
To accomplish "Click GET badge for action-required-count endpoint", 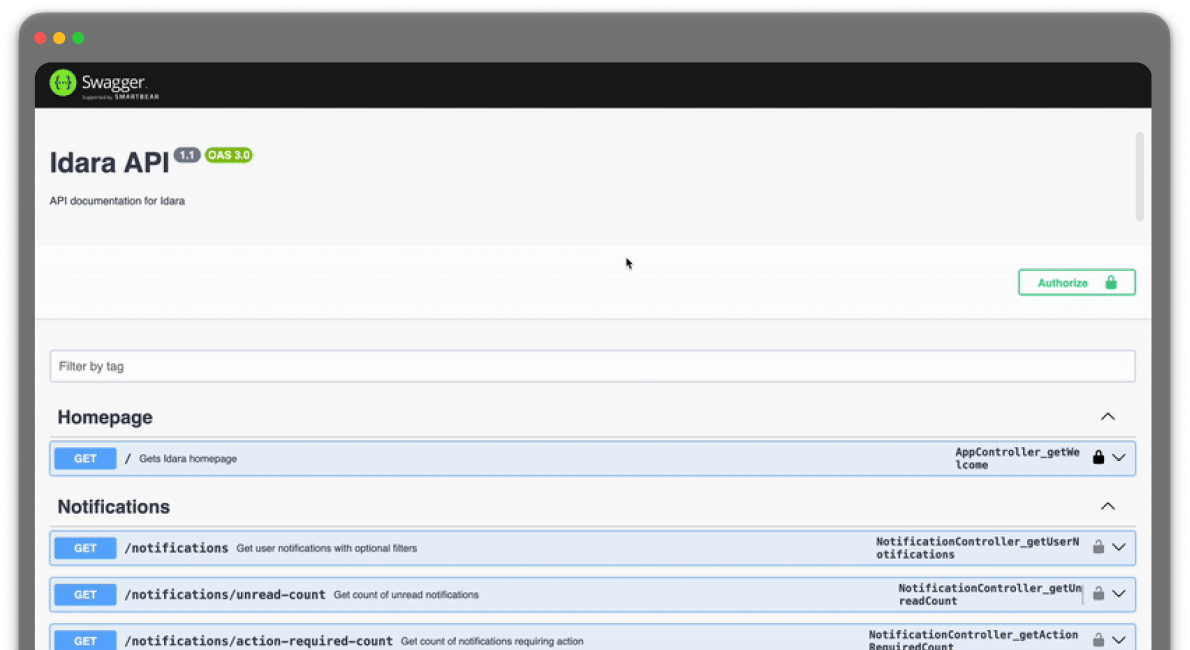I will tap(85, 640).
